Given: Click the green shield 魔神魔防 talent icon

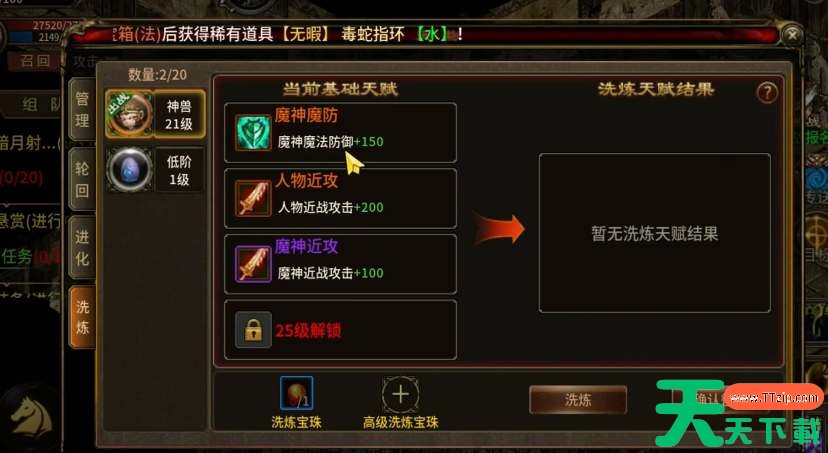Looking at the screenshot, I should (x=253, y=133).
